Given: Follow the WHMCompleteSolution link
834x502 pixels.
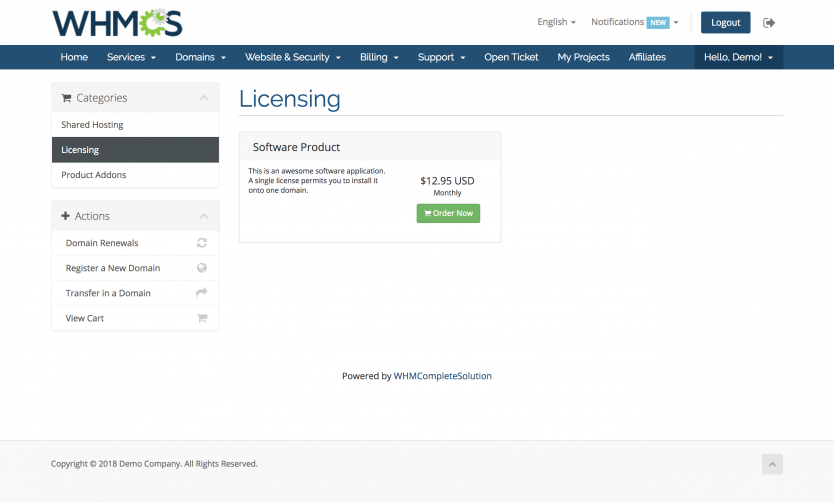Looking at the screenshot, I should coord(443,376).
